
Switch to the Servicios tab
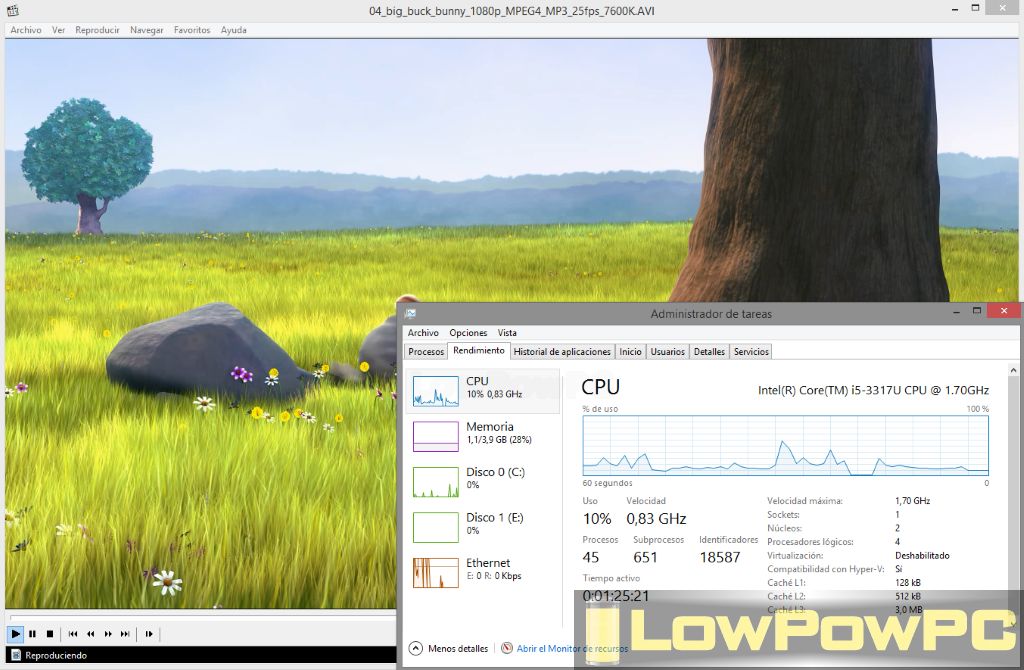click(751, 351)
